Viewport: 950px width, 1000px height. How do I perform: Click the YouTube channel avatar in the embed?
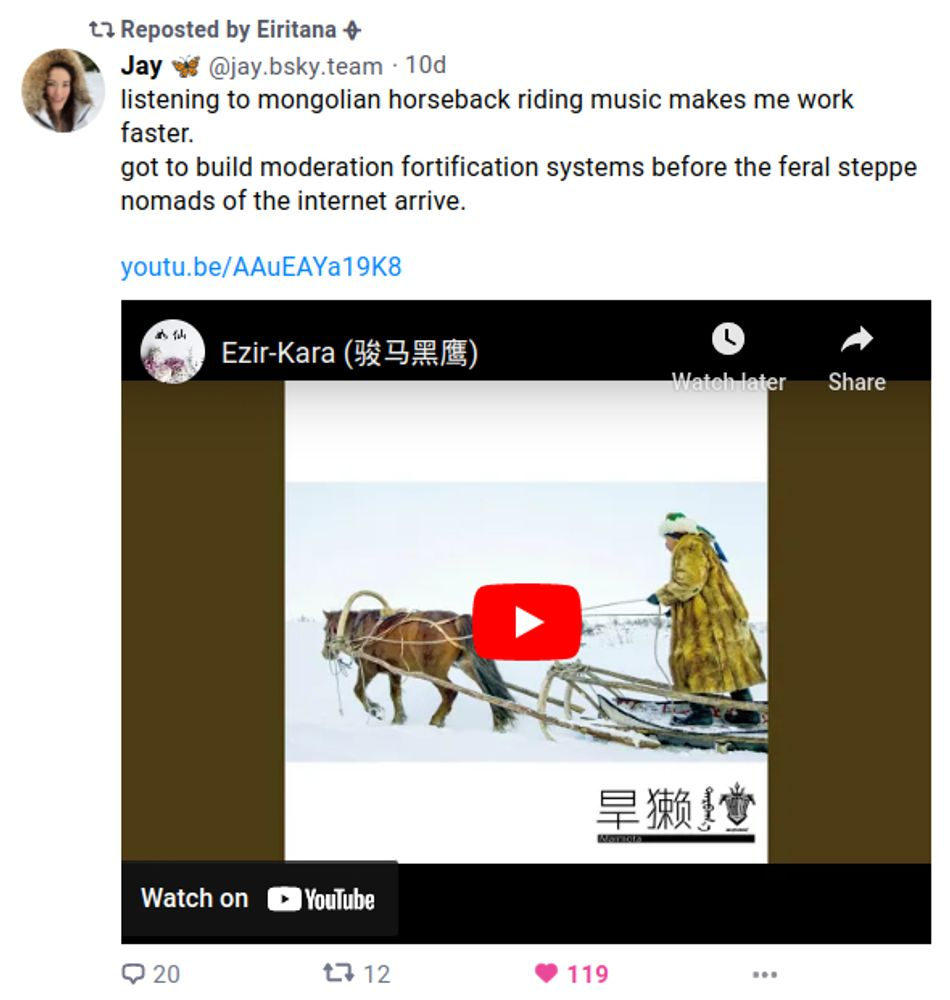(x=173, y=351)
